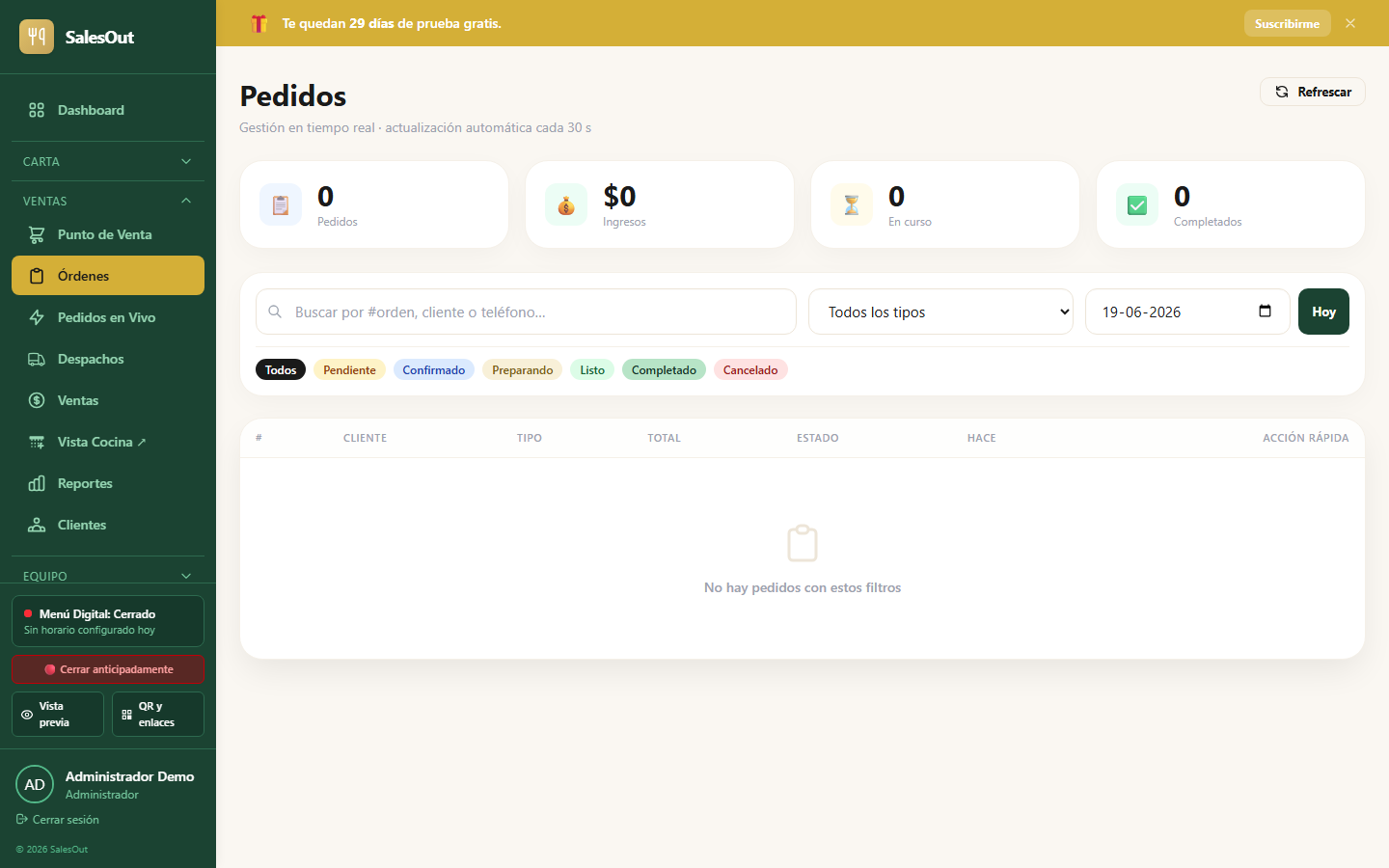1389x868 pixels.
Task: Click the Vista Cocina icon
Action: (x=37, y=442)
